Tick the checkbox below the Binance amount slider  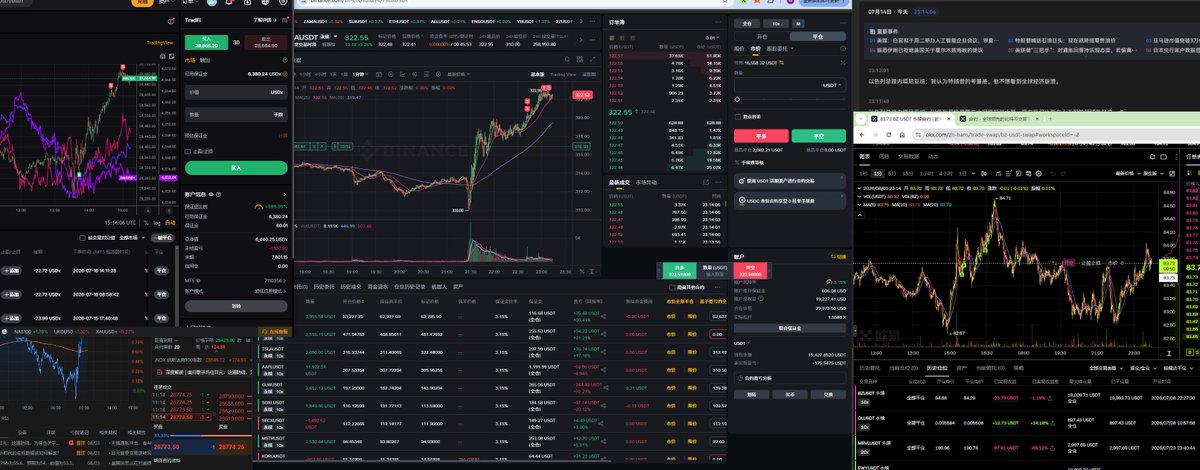pyautogui.click(x=738, y=116)
